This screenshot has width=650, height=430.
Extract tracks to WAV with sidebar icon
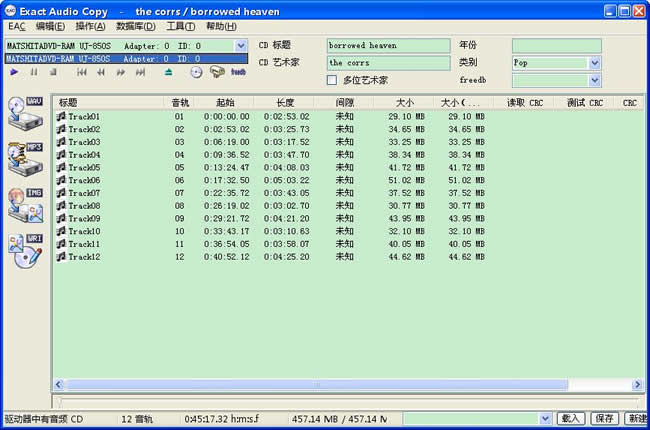pos(26,114)
